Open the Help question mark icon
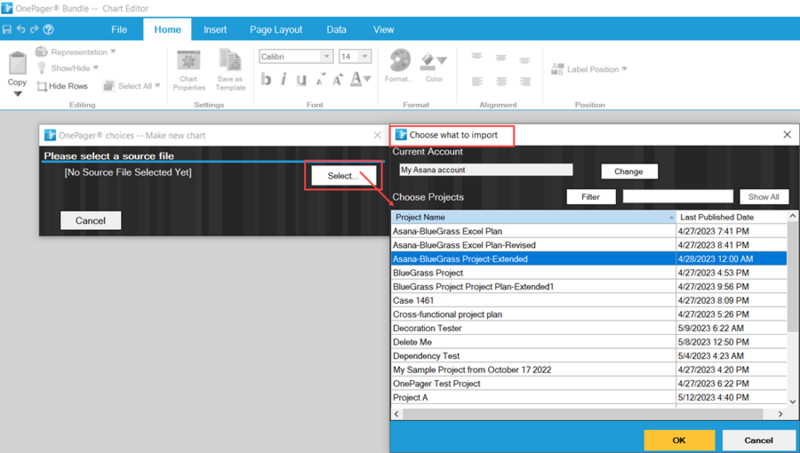This screenshot has width=800, height=453. tap(48, 29)
